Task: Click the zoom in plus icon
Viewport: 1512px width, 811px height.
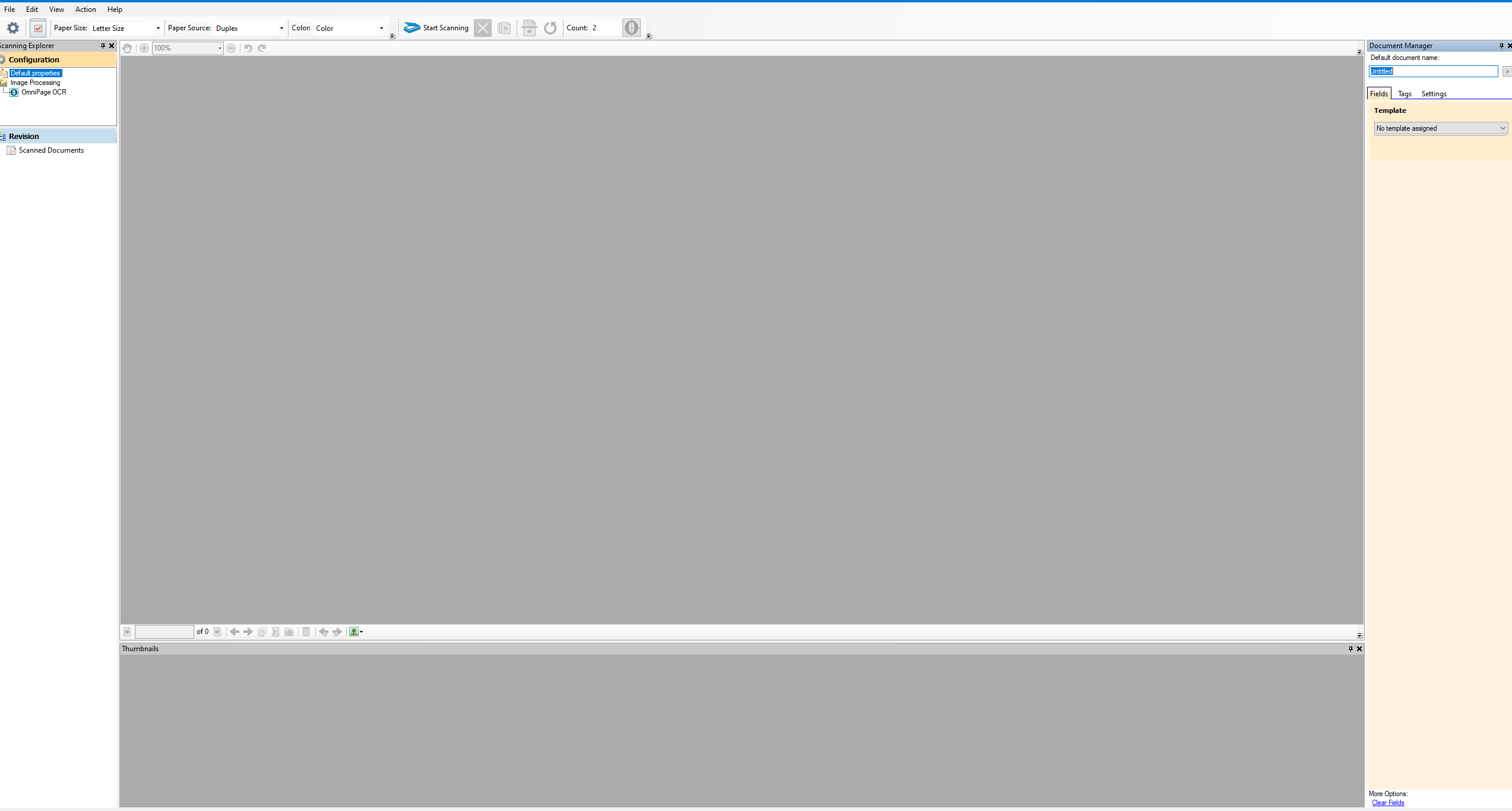Action: tap(144, 48)
